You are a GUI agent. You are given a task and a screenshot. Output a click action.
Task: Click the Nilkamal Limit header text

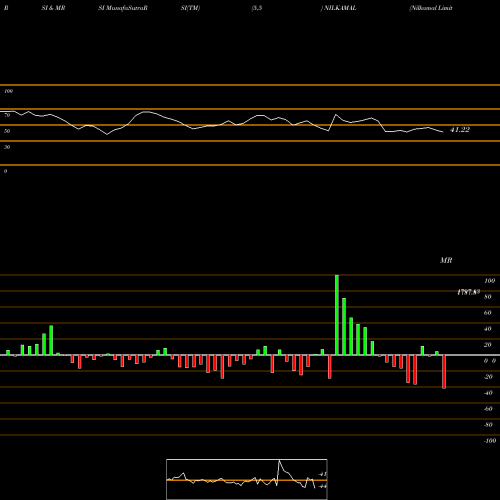(x=431, y=8)
